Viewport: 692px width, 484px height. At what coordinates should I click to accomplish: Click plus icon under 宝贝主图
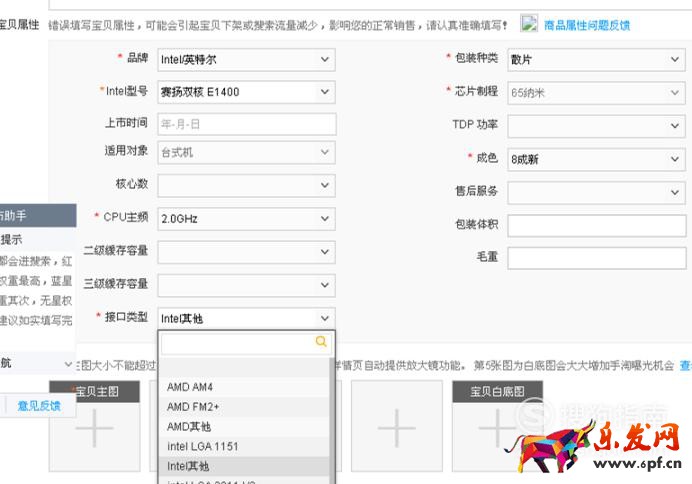pyautogui.click(x=95, y=428)
